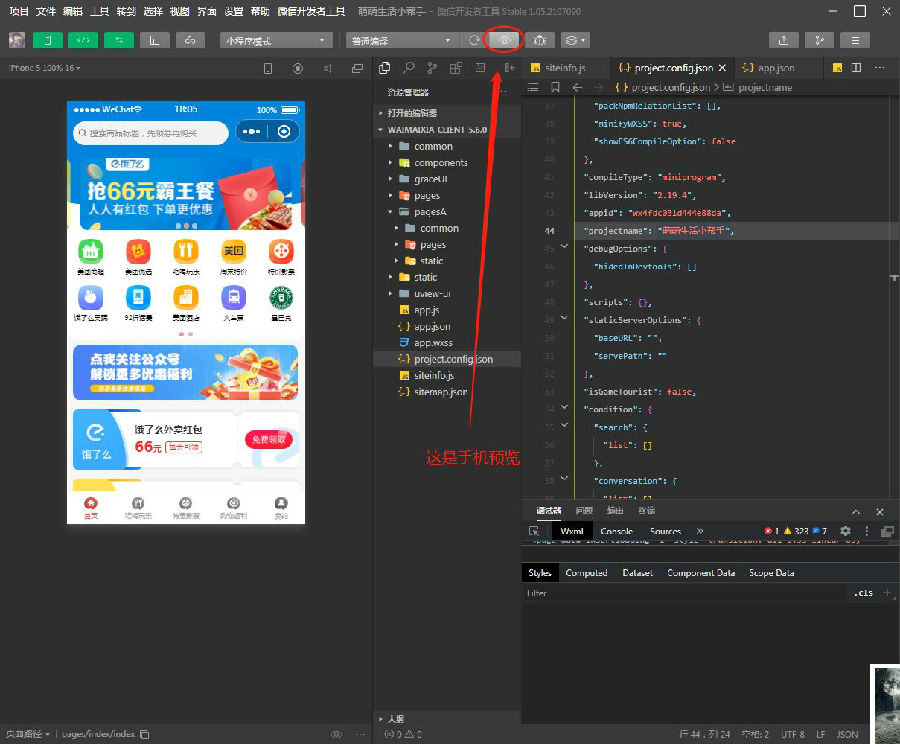This screenshot has width=900, height=744.
Task: Click the compile refresh icon
Action: [474, 40]
